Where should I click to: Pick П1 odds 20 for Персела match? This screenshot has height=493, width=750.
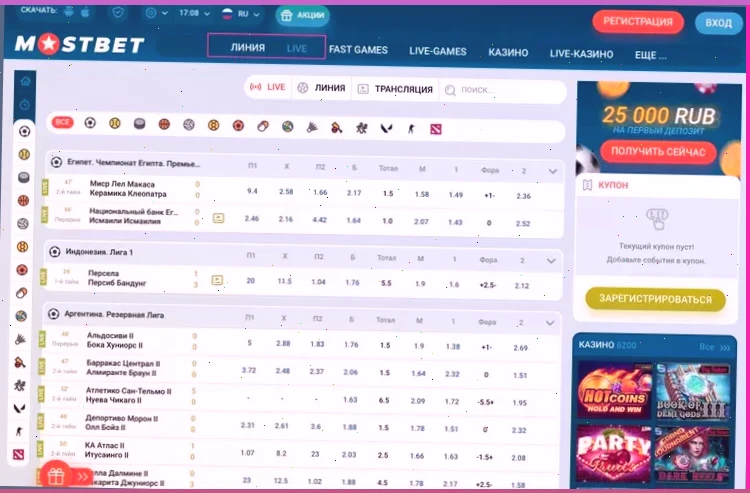coord(250,281)
